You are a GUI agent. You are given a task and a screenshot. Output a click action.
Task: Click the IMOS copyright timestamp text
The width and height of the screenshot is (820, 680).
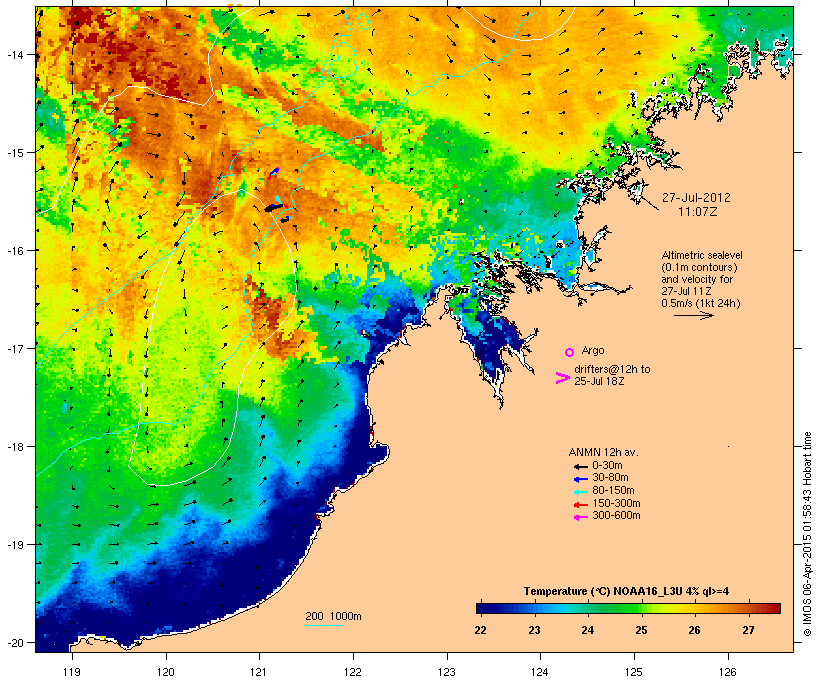pos(807,534)
